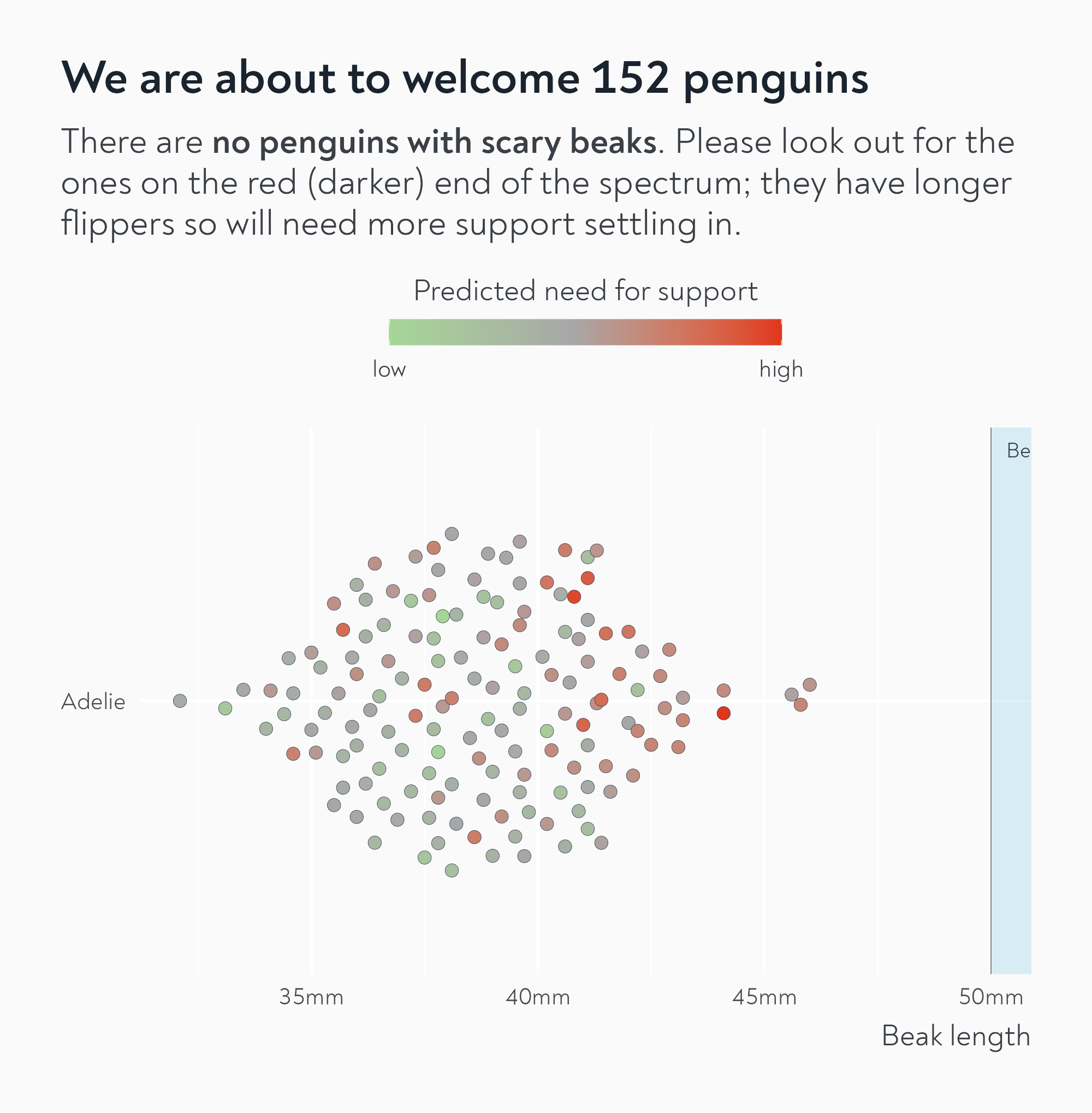Image resolution: width=1092 pixels, height=1113 pixels.
Task: Click the bright red dot near 44mm
Action: 724,713
